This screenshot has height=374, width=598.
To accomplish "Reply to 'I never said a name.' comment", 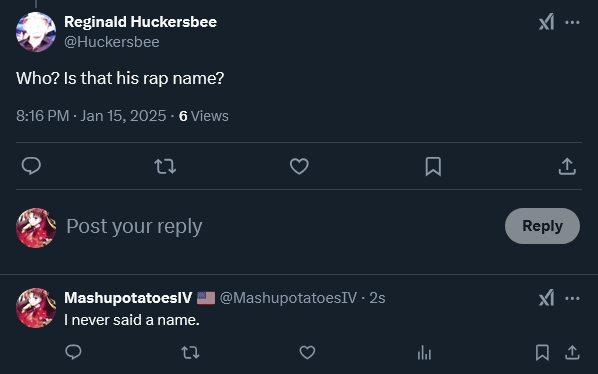I will 73,352.
